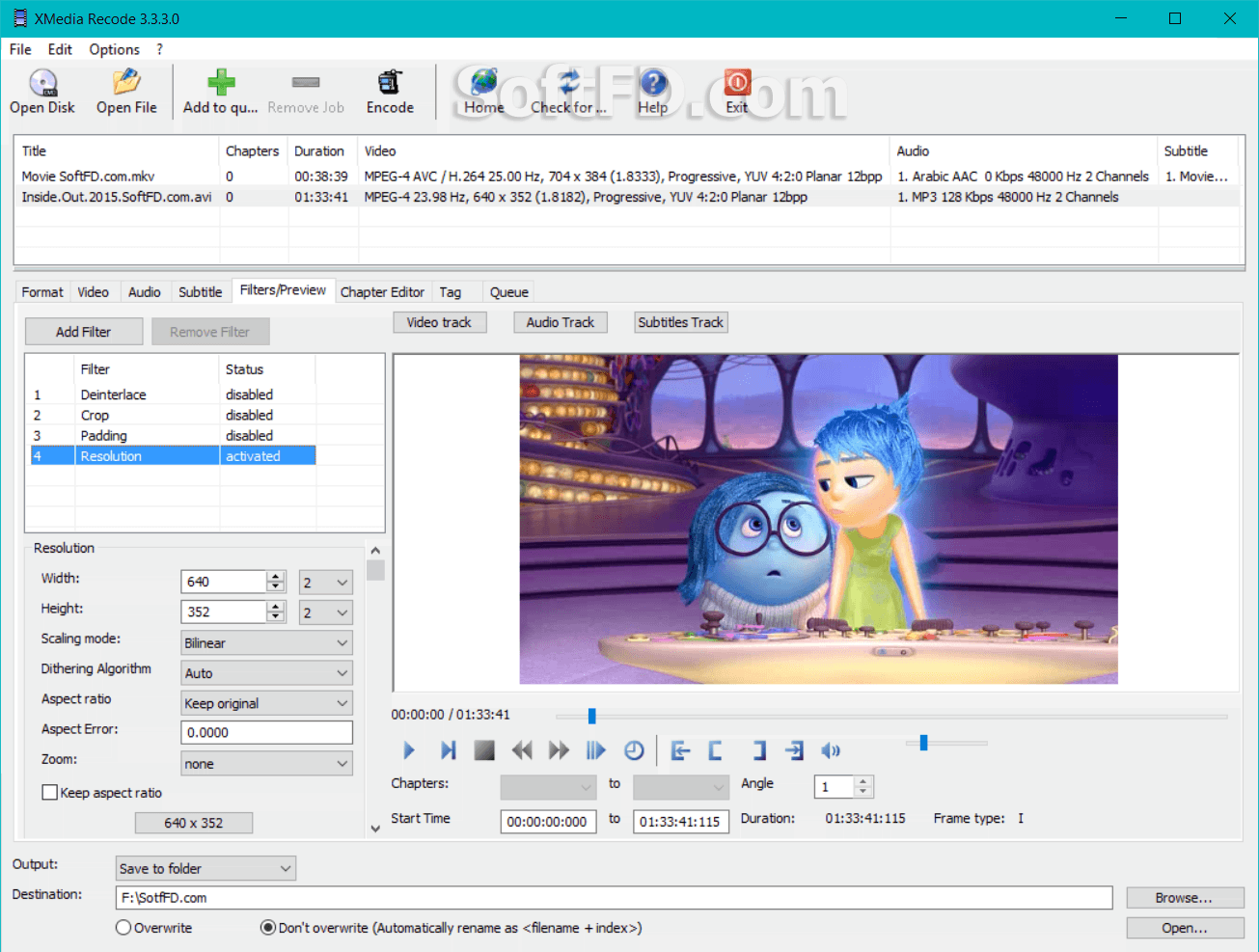Stop the preview playback
The width and height of the screenshot is (1259, 952).
(484, 750)
